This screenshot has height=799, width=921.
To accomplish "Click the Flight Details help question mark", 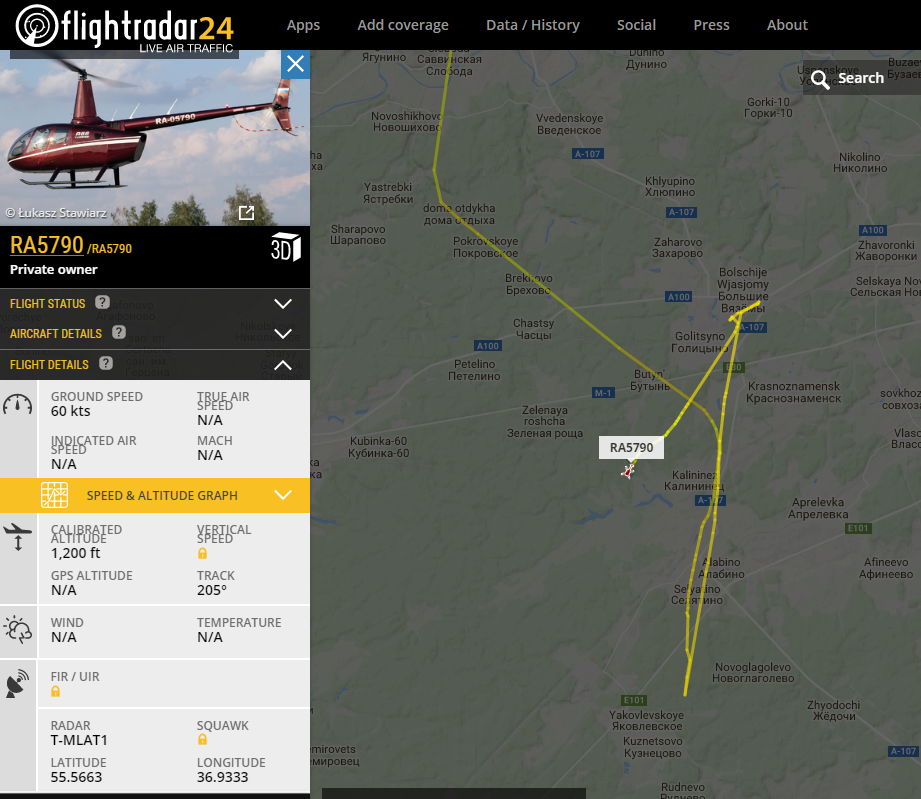I will pos(106,363).
